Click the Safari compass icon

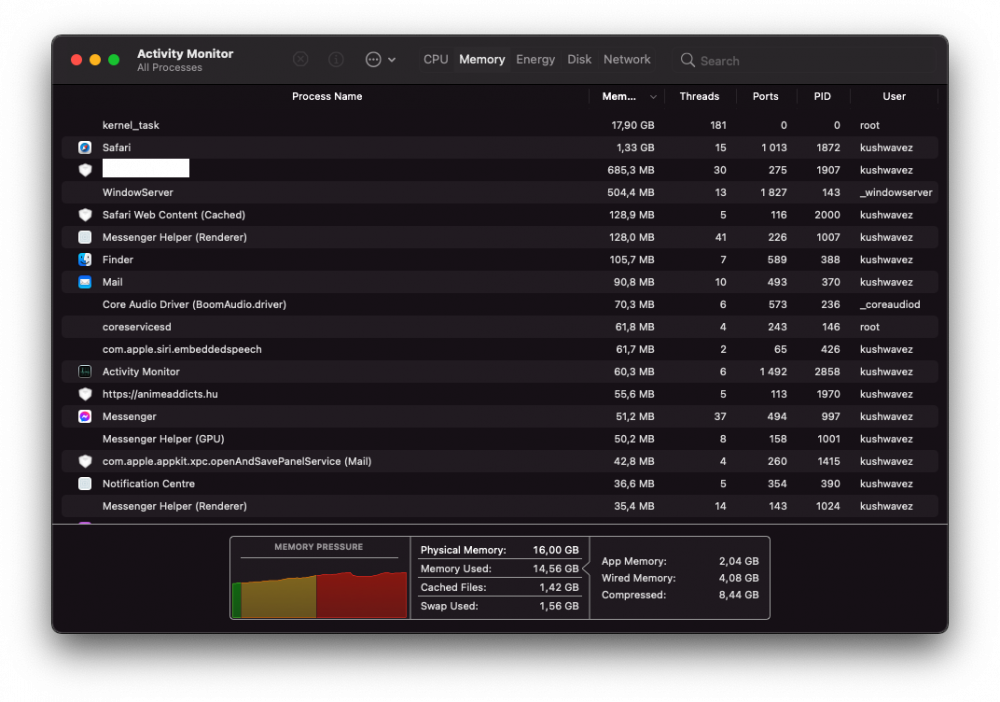point(85,147)
